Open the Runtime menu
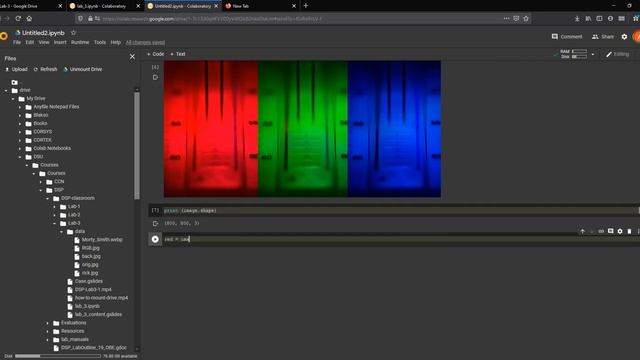 (x=80, y=42)
